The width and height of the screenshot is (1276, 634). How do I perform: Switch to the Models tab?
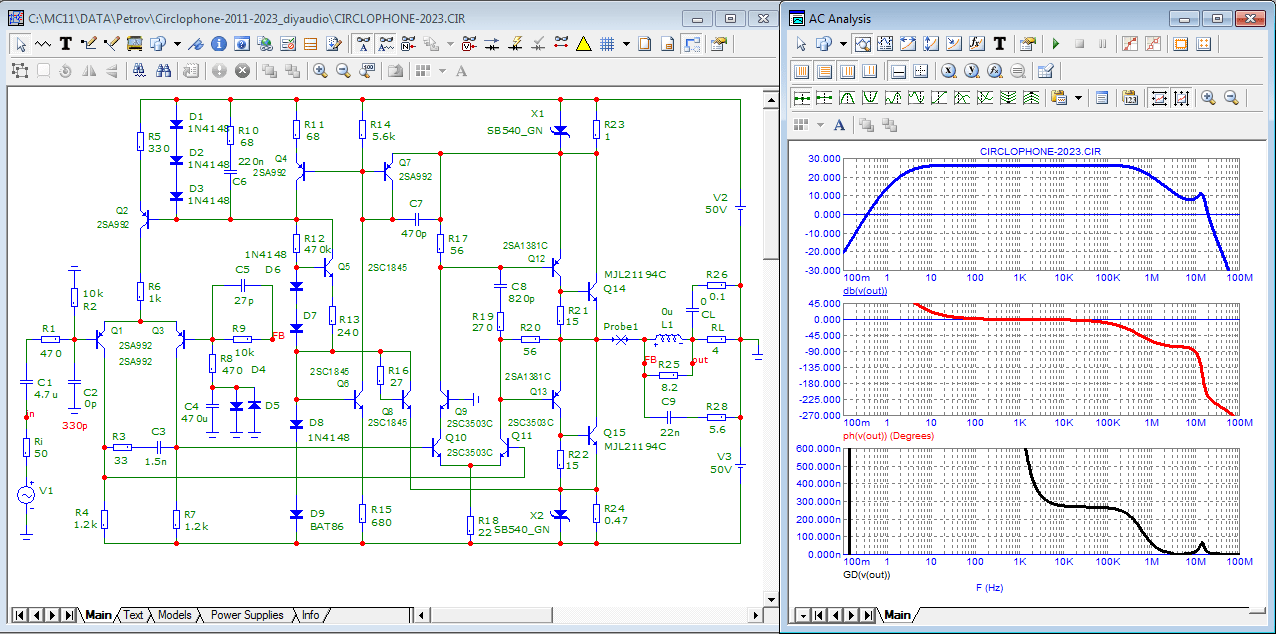click(x=175, y=615)
